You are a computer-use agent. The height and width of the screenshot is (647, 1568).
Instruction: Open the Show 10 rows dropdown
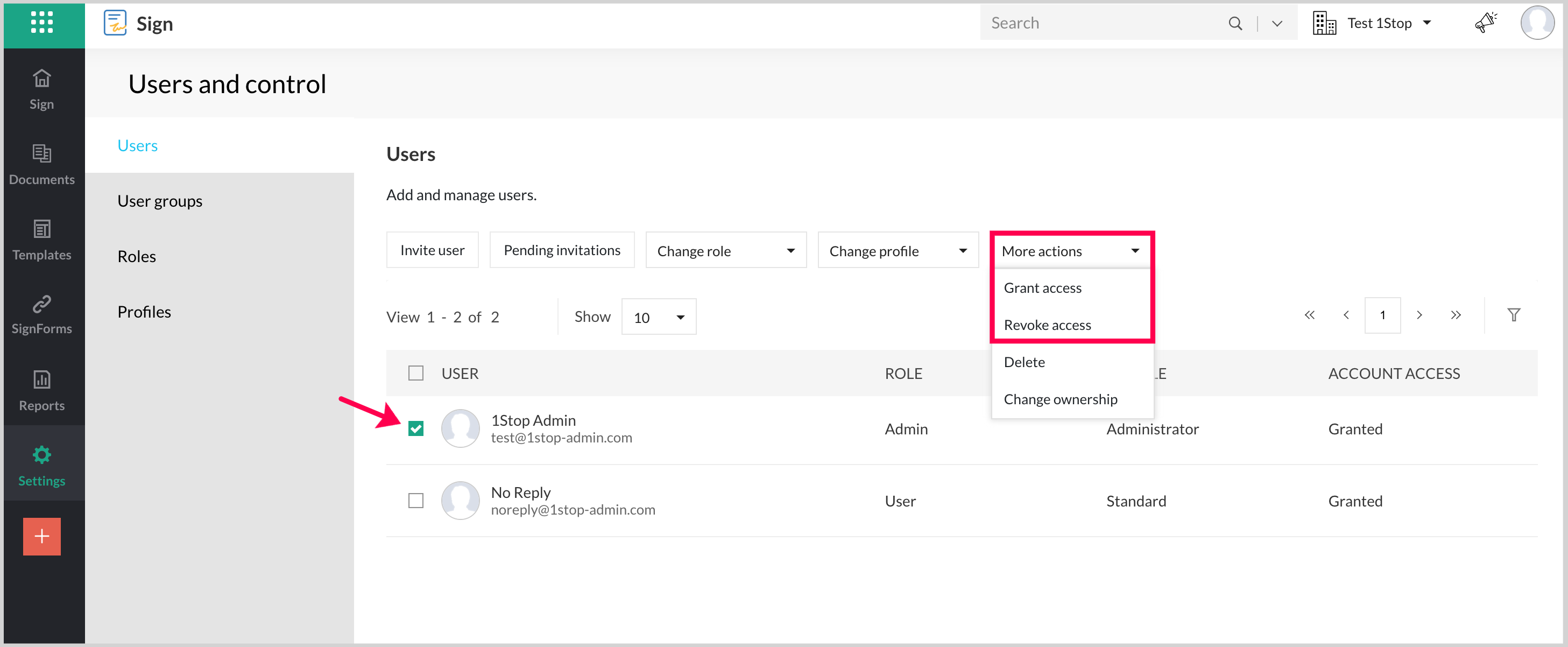tap(659, 317)
